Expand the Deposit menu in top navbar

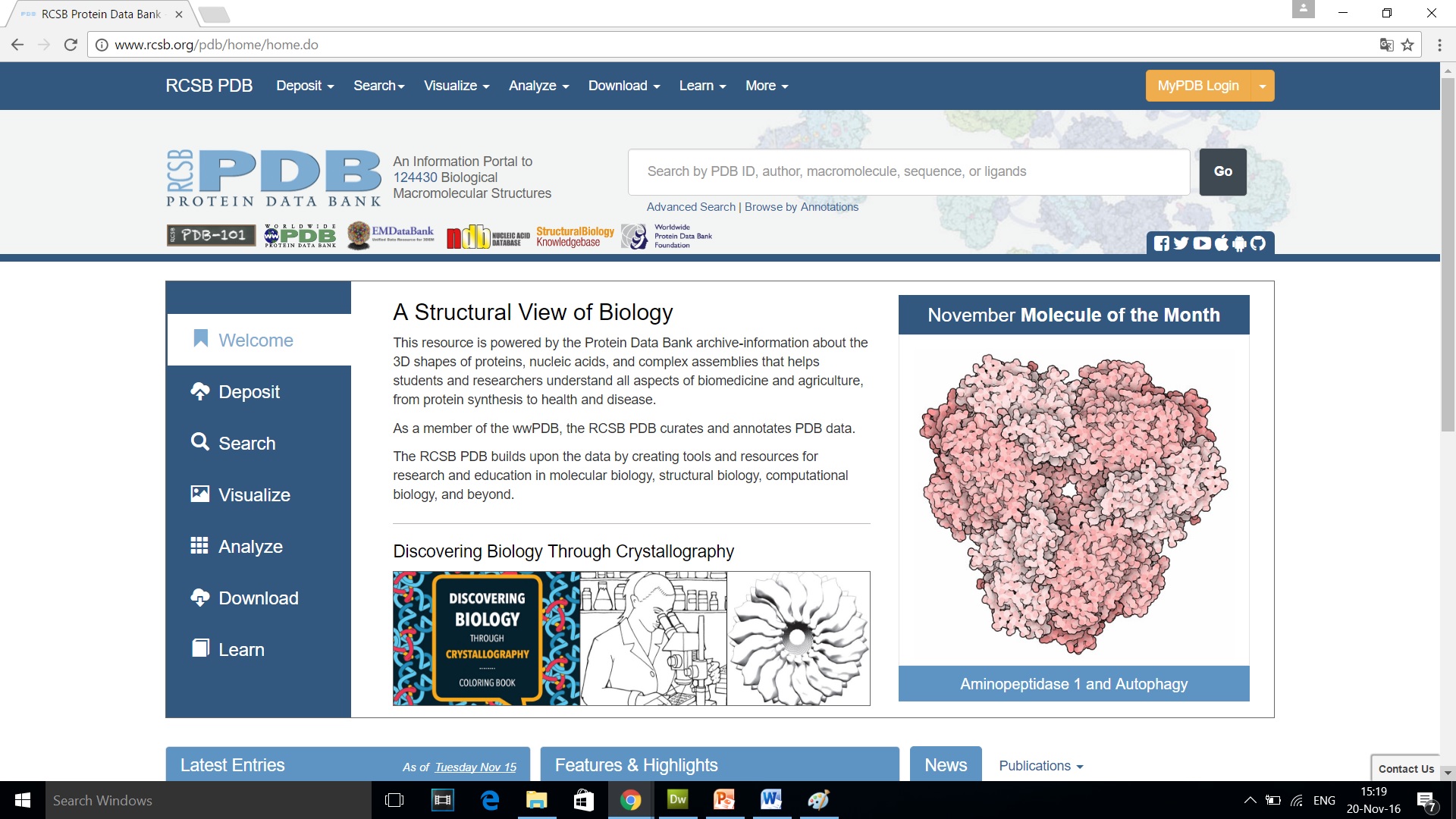coord(305,86)
